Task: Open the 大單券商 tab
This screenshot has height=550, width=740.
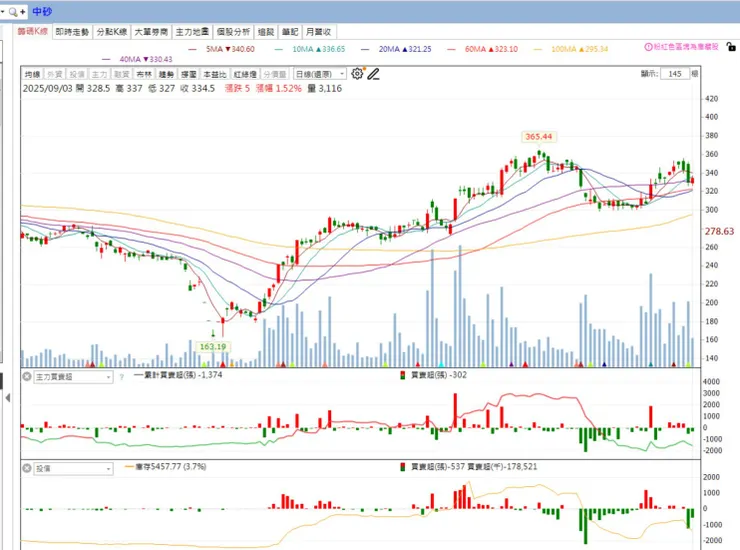Action: click(x=151, y=32)
